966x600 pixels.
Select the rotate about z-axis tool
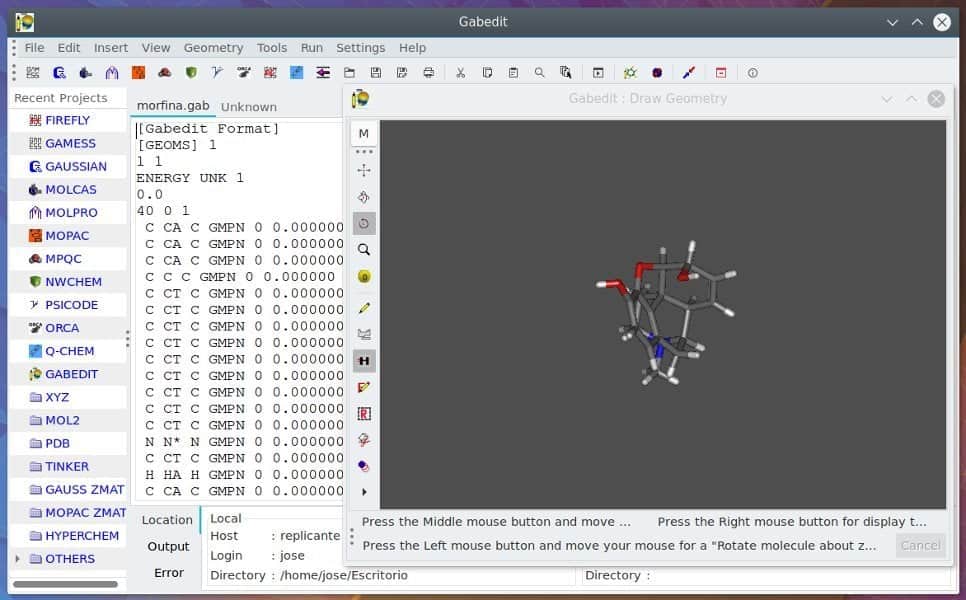[x=363, y=224]
